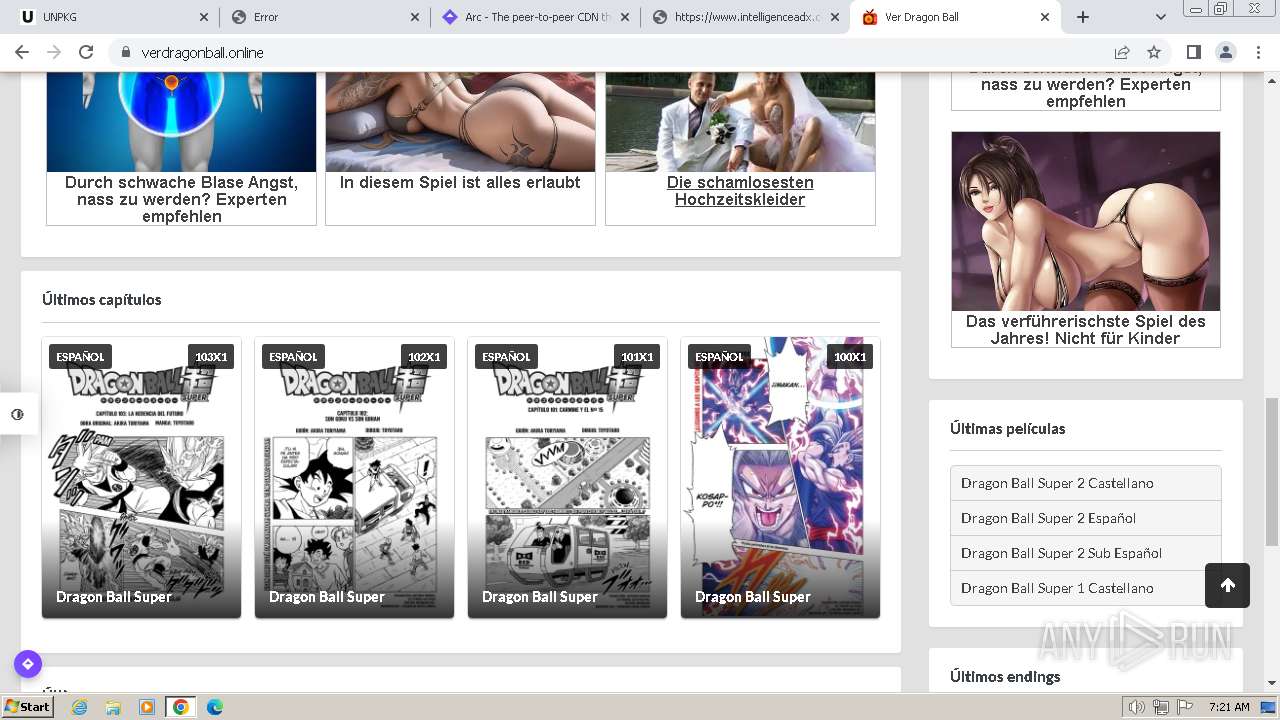
Task: Reload the current page
Action: [86, 52]
